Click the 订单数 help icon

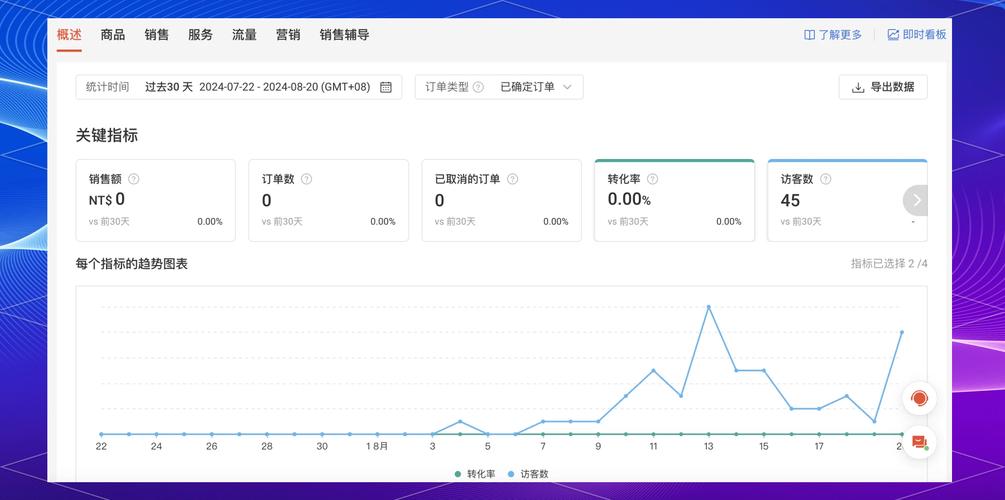[306, 179]
